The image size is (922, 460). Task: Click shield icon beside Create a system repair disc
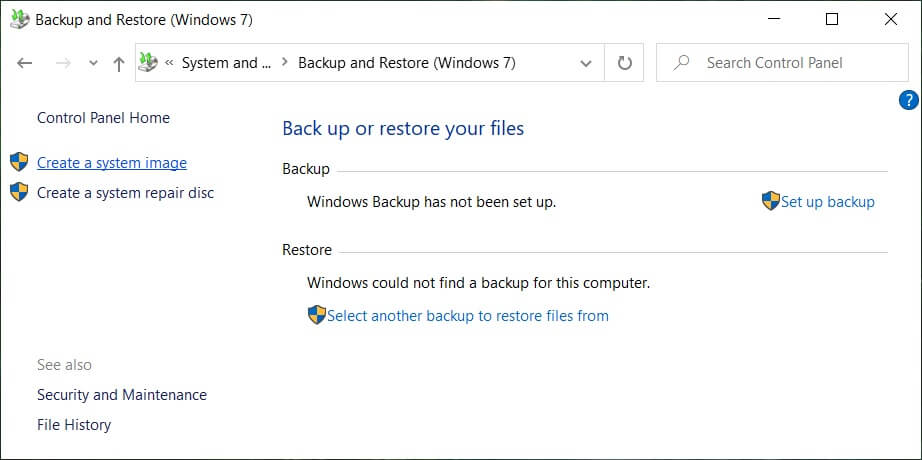[19, 192]
